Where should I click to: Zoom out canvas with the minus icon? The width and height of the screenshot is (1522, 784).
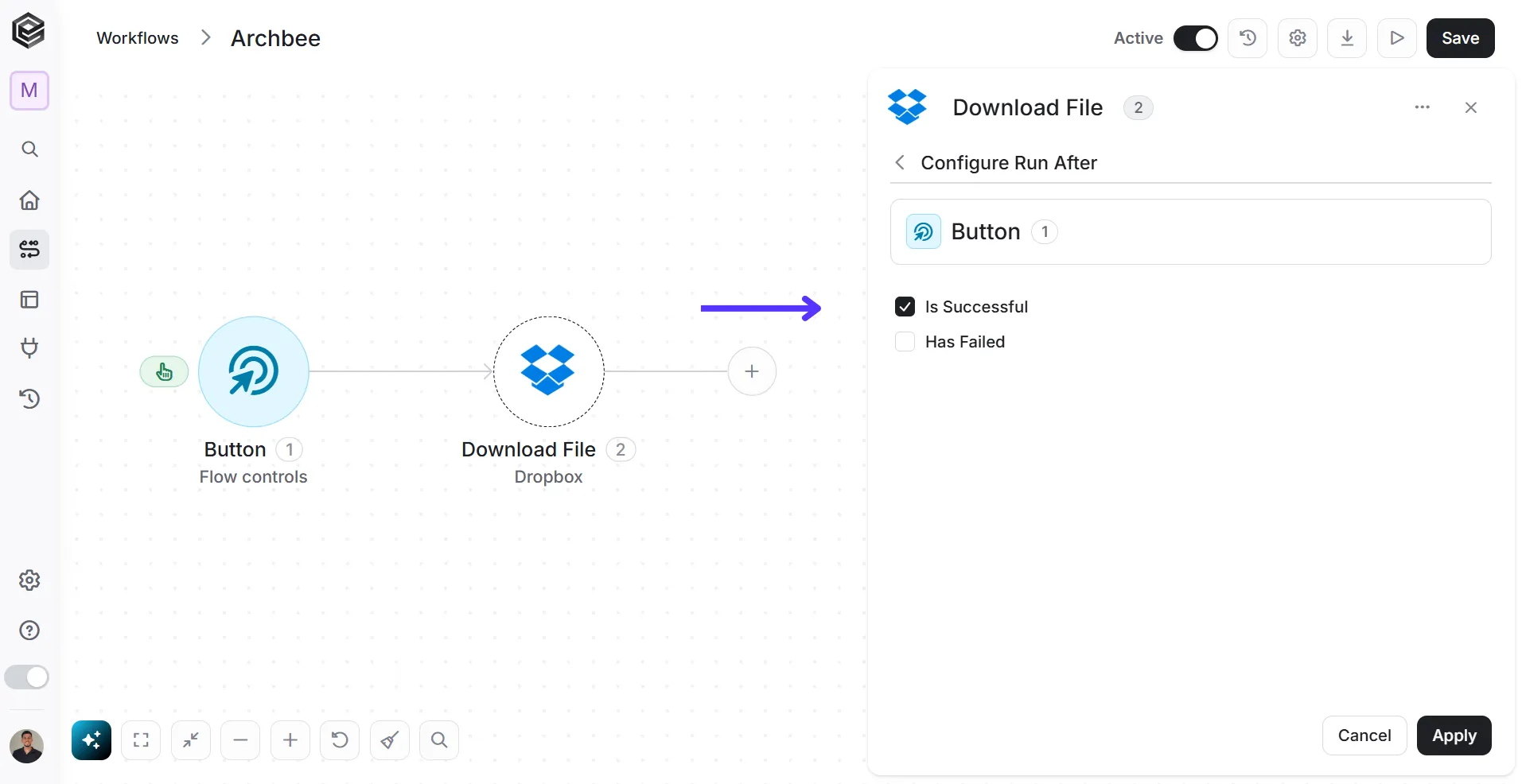pos(240,740)
